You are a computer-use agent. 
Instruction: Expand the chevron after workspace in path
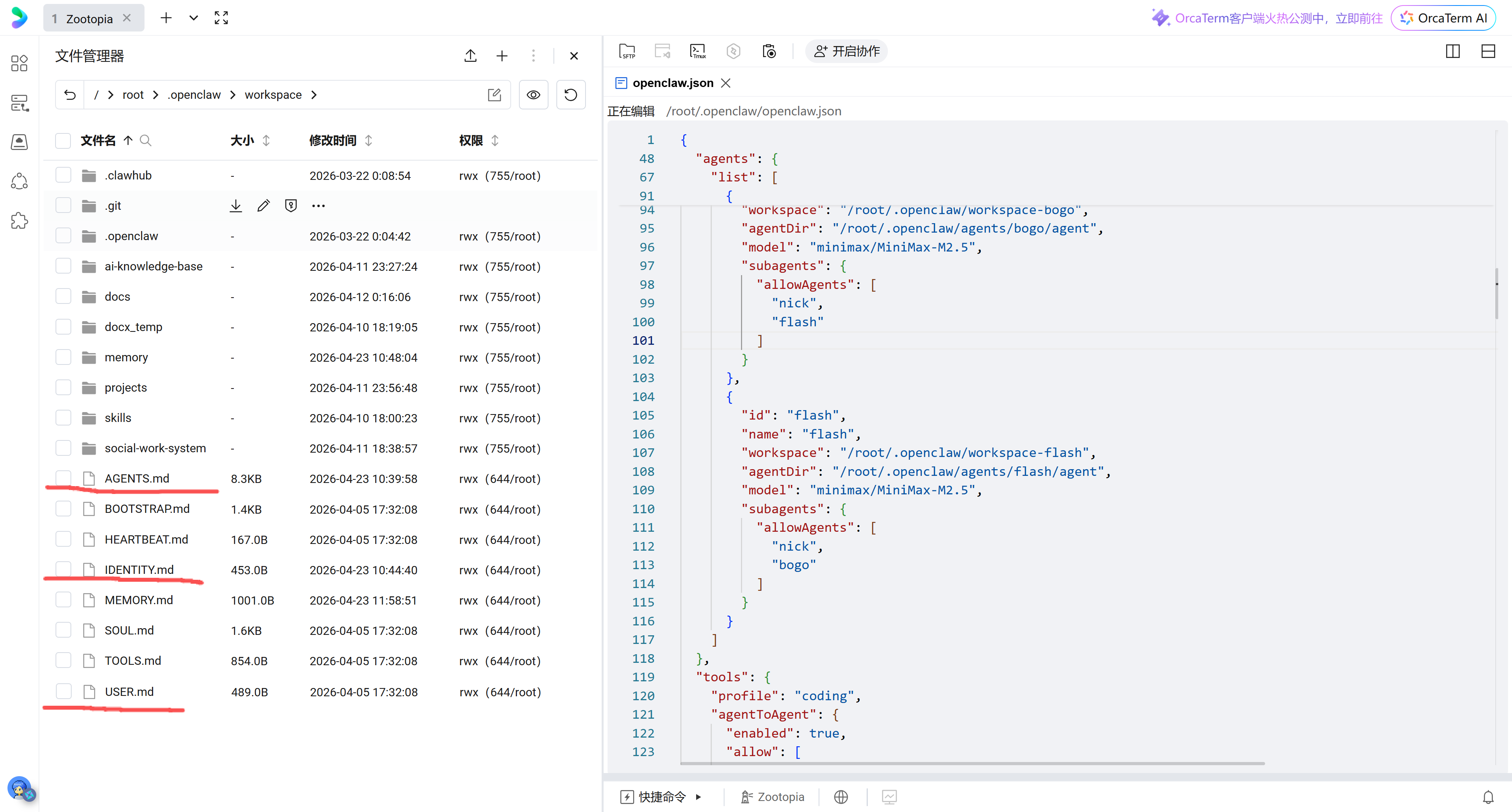click(314, 94)
